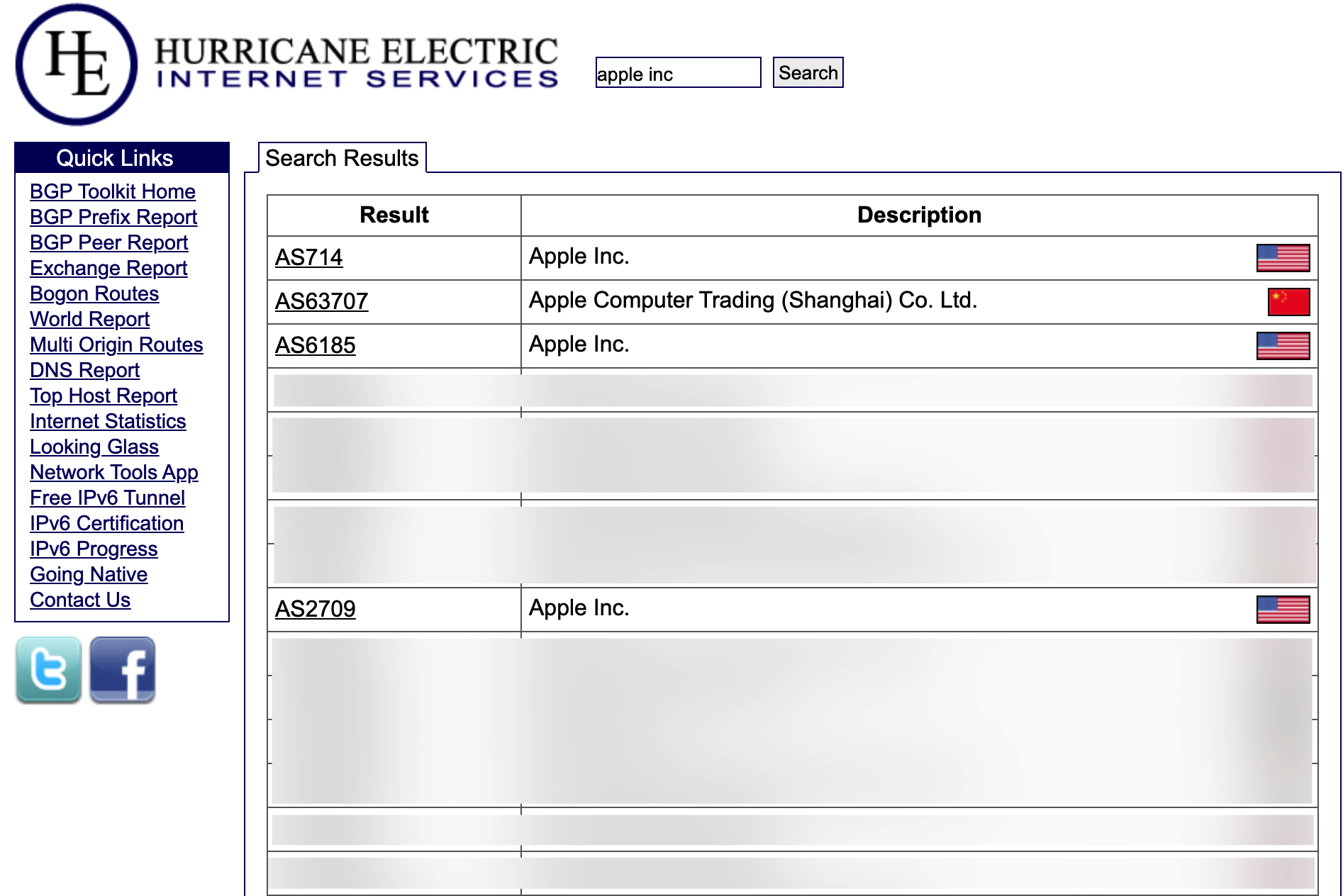Screen dimensions: 1343x896
Task: Go to BGP Toolkit Home
Action: pyautogui.click(x=113, y=191)
